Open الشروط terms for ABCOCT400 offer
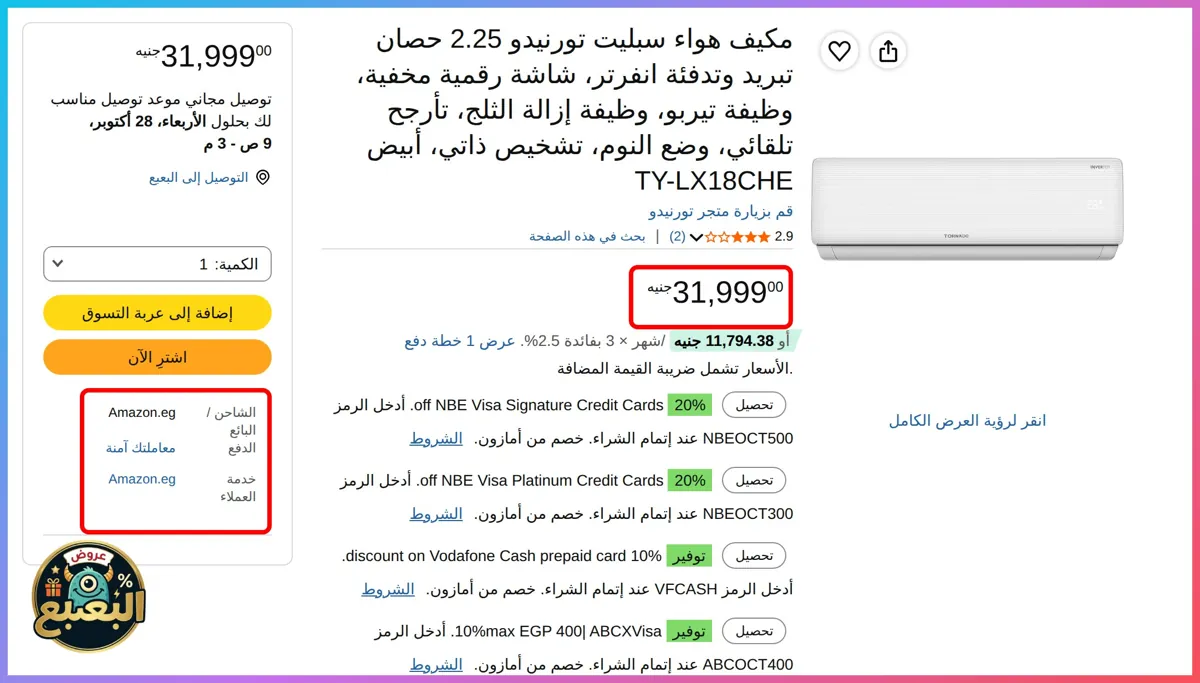Viewport: 1200px width, 683px height. 436,665
